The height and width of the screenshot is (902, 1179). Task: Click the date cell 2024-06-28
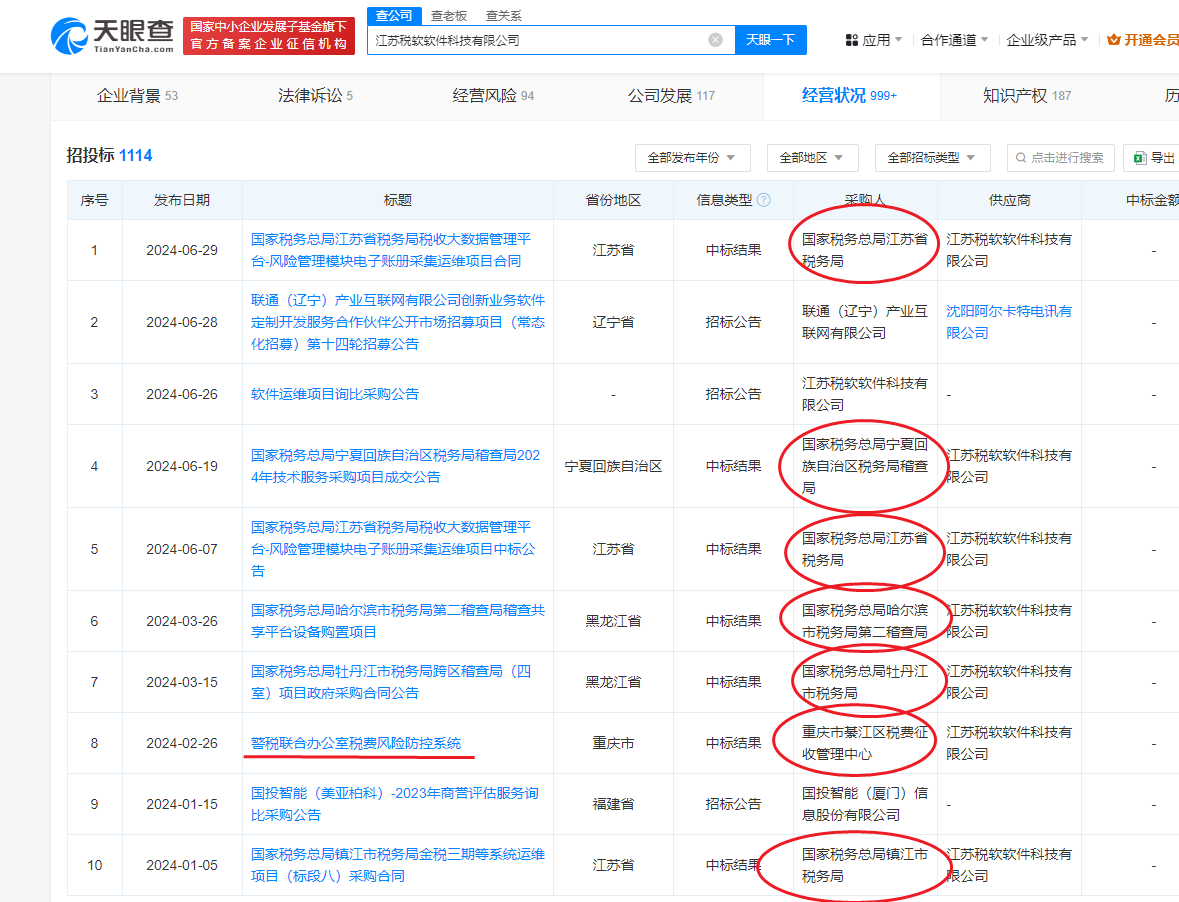(x=182, y=322)
